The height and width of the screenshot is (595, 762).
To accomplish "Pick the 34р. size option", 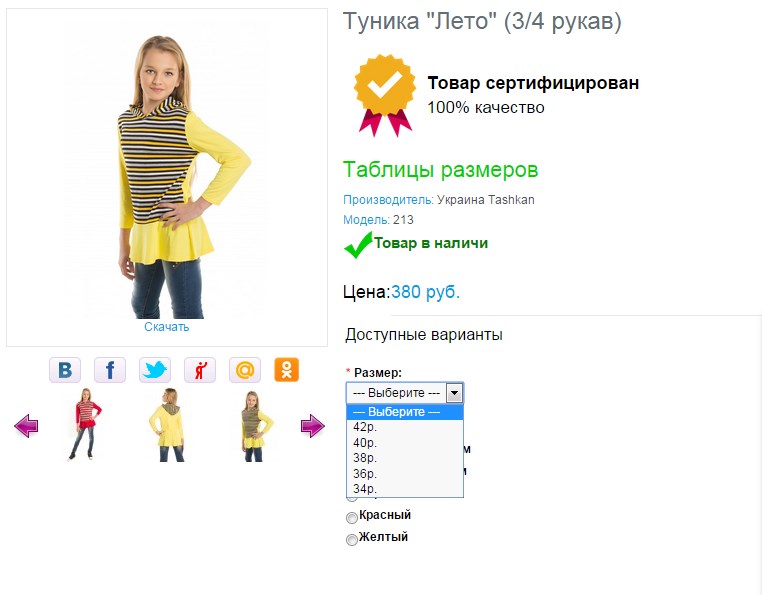I will 405,489.
